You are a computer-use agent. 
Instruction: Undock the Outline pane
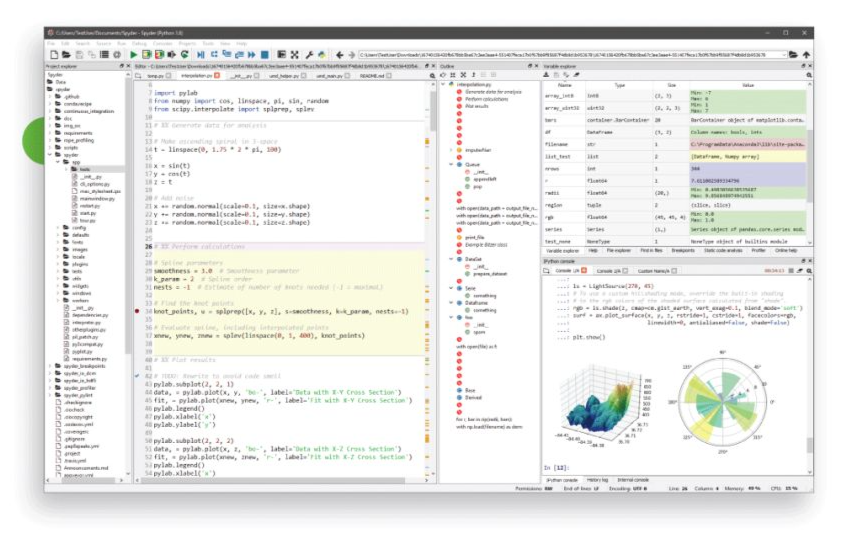[x=529, y=66]
